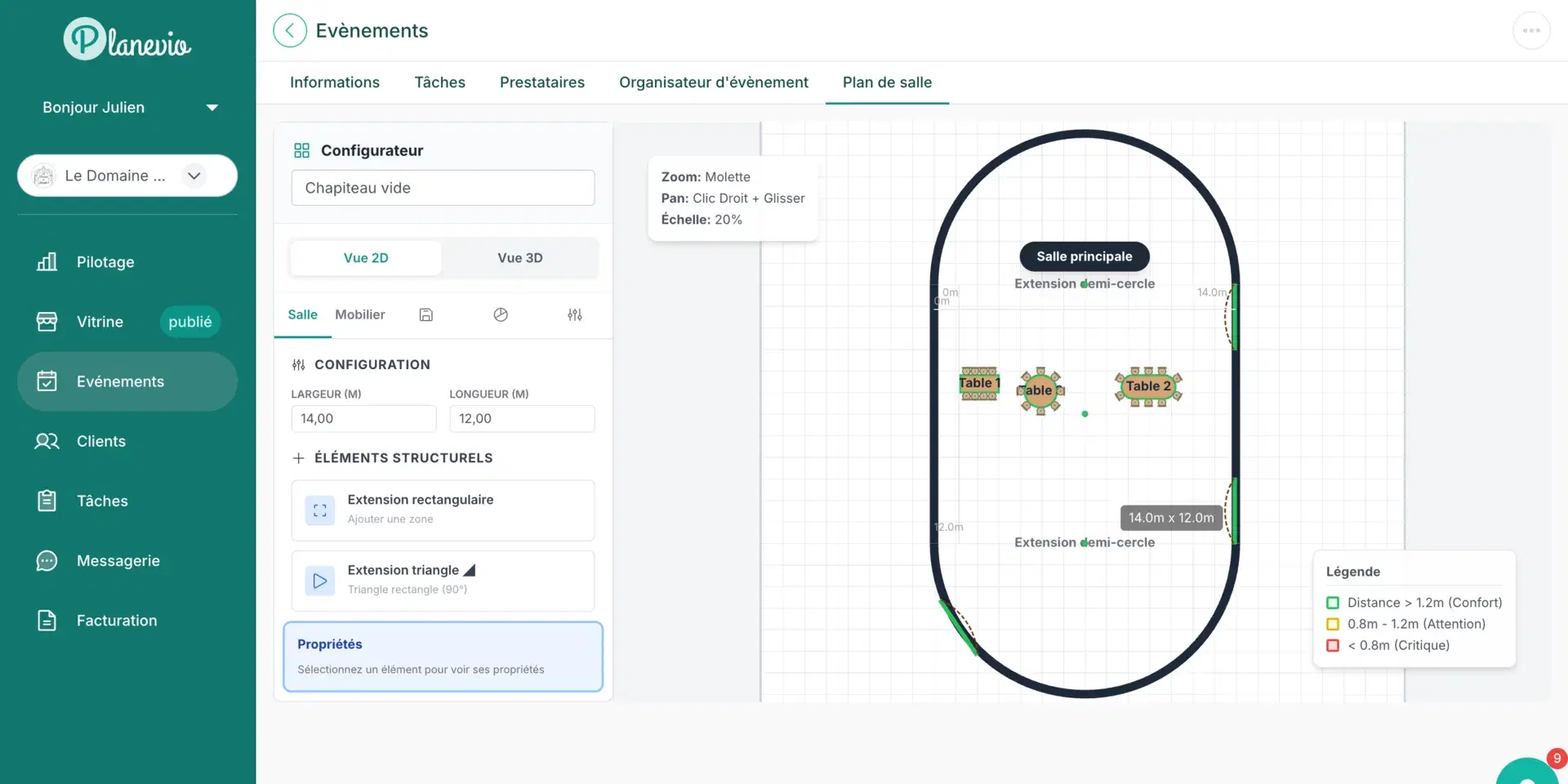Viewport: 1568px width, 784px height.
Task: Open the three-dots options menu
Action: pyautogui.click(x=1531, y=31)
